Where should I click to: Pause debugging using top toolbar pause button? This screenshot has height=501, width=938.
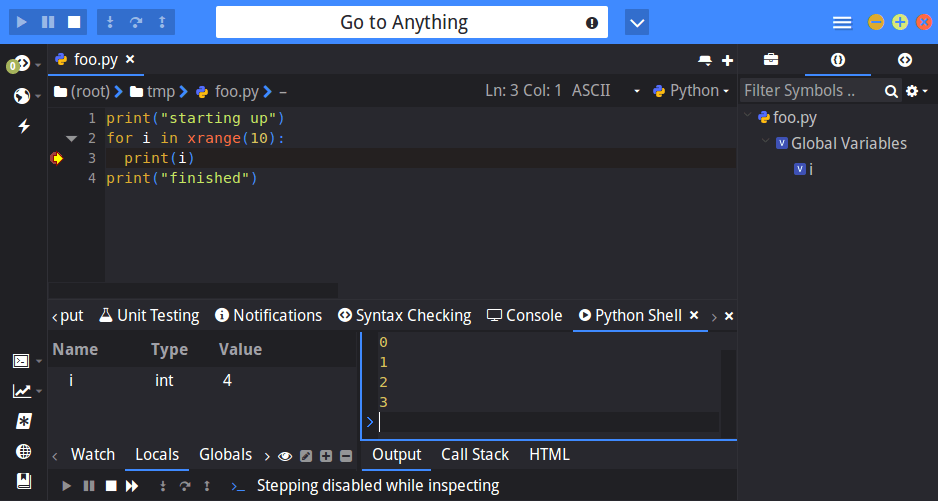tap(48, 22)
